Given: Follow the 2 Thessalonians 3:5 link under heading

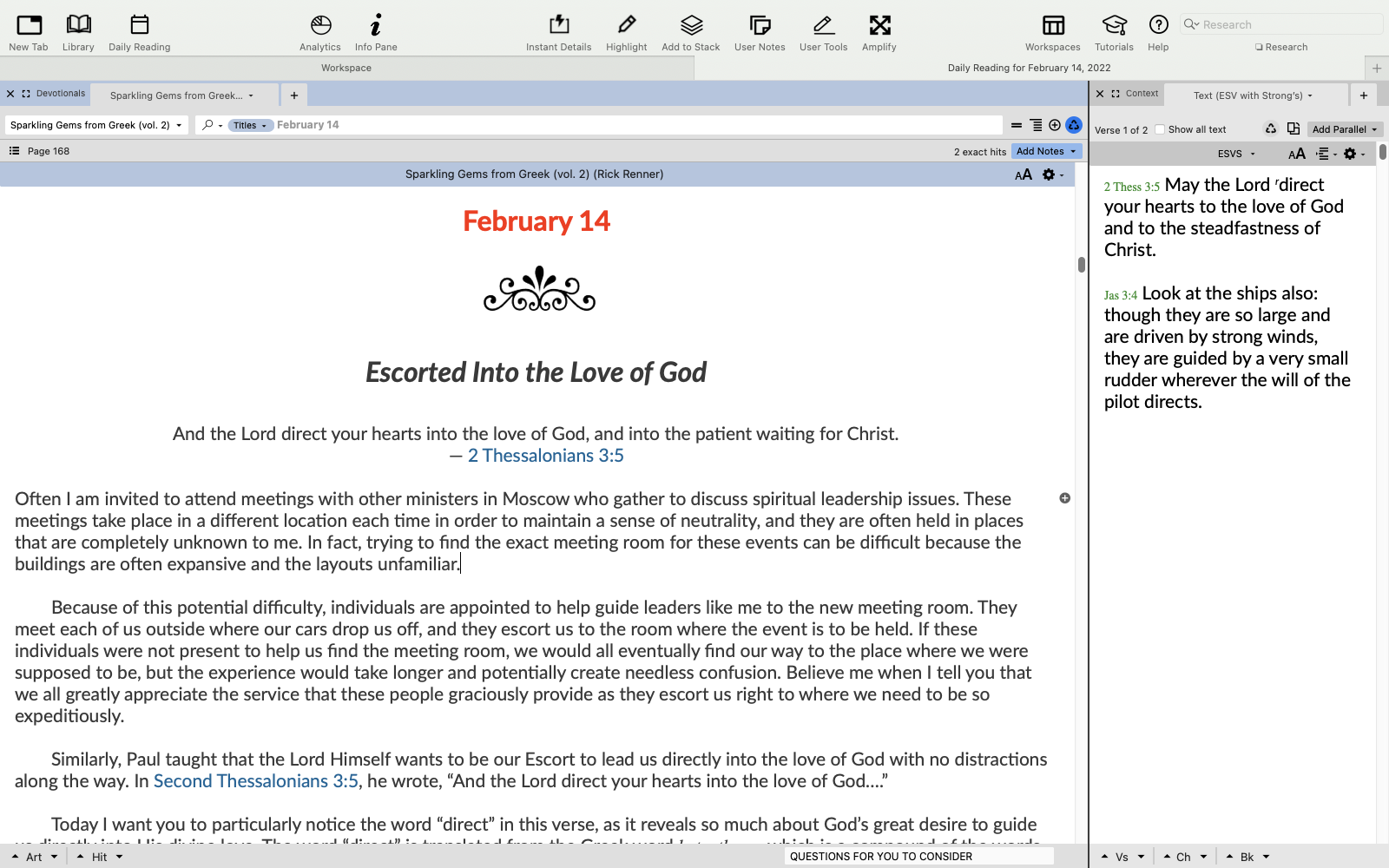Looking at the screenshot, I should [545, 456].
